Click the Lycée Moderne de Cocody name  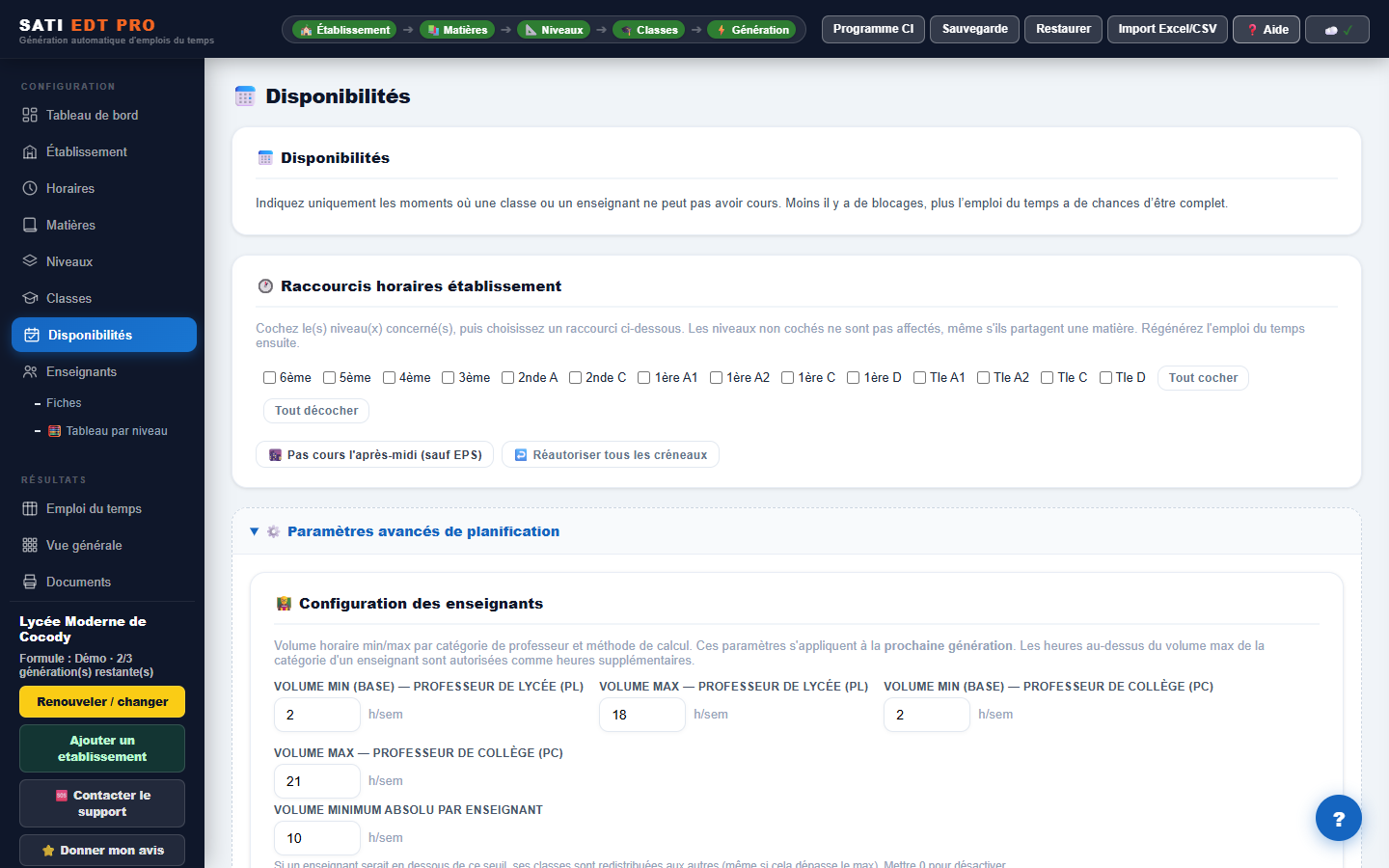coord(83,629)
